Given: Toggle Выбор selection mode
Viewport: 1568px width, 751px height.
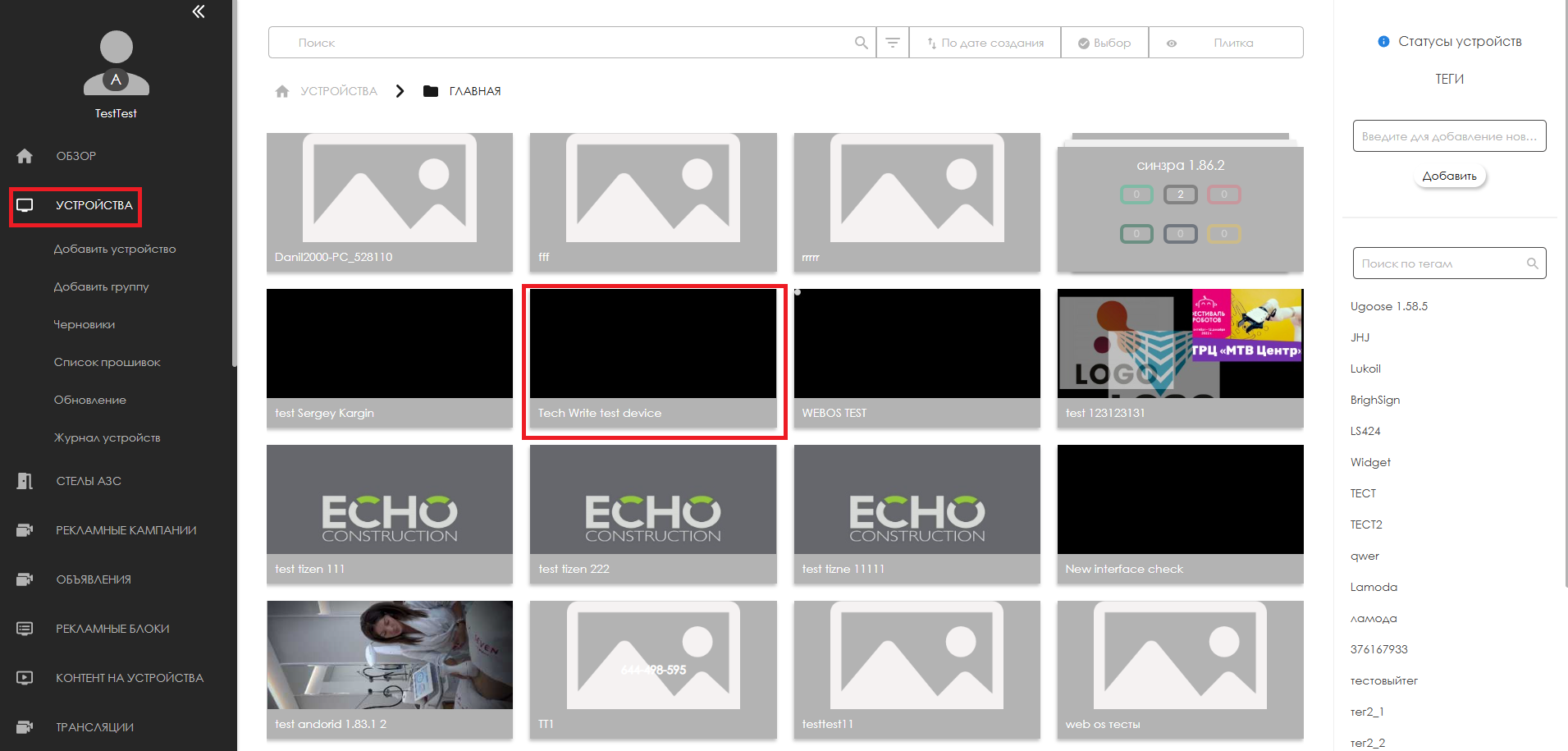Looking at the screenshot, I should coord(1104,43).
